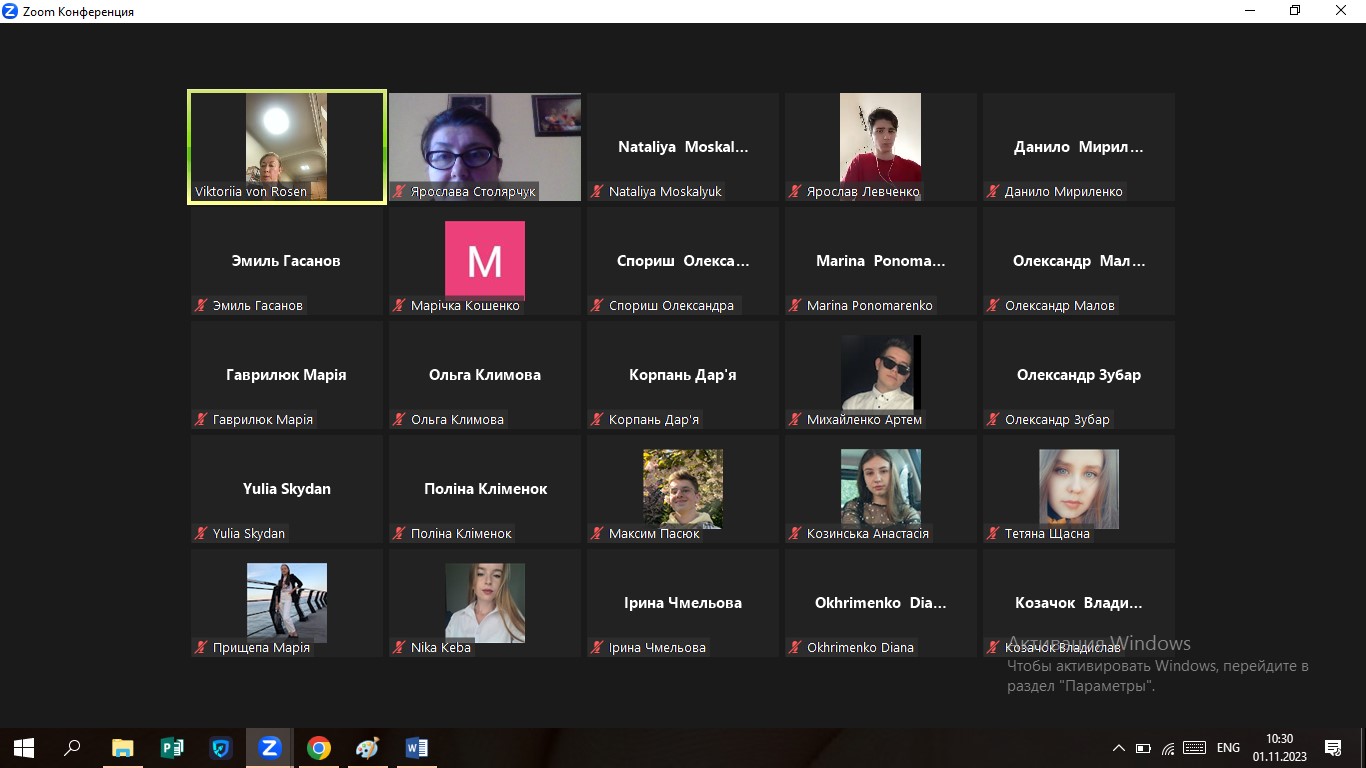Click the muted microphone icon beside Ярослава Столярчук
Image resolution: width=1366 pixels, height=768 pixels.
point(399,192)
